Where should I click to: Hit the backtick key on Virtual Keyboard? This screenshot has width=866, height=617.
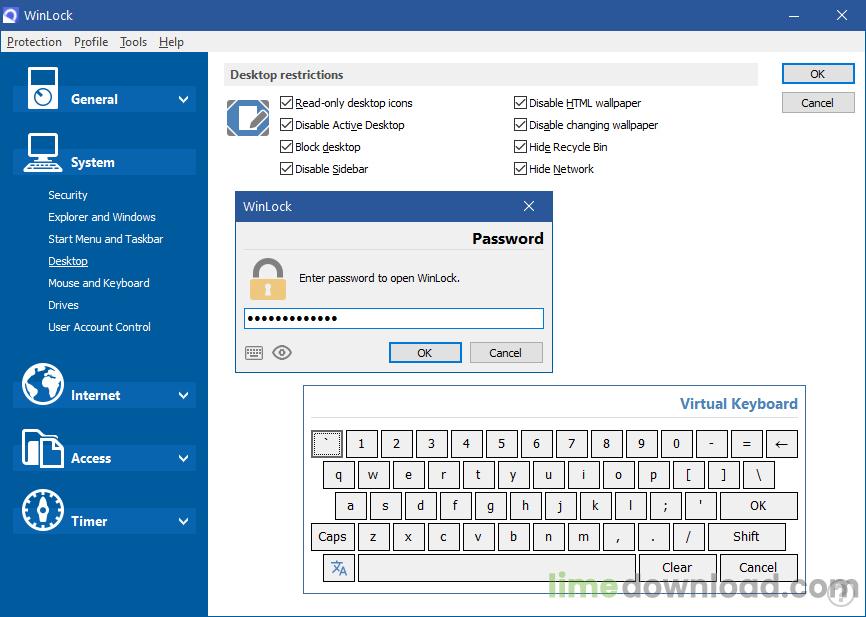[x=327, y=444]
